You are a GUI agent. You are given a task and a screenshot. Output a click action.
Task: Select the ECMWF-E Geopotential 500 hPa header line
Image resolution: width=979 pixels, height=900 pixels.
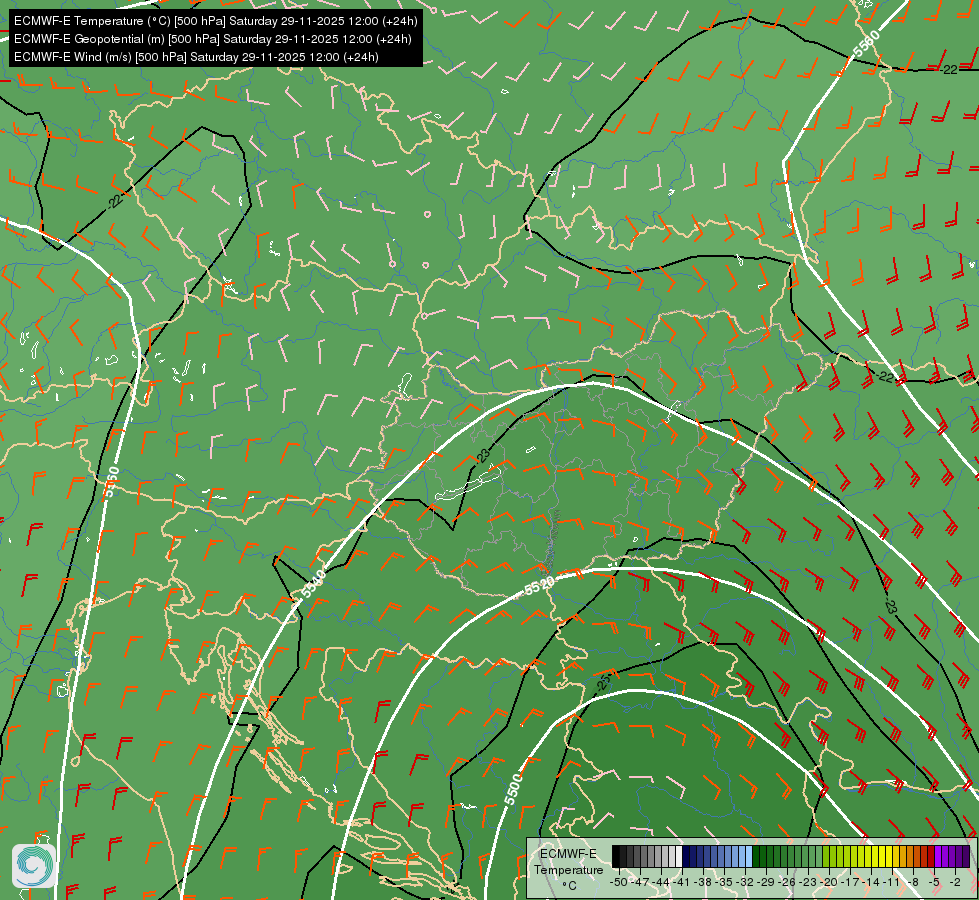point(212,39)
